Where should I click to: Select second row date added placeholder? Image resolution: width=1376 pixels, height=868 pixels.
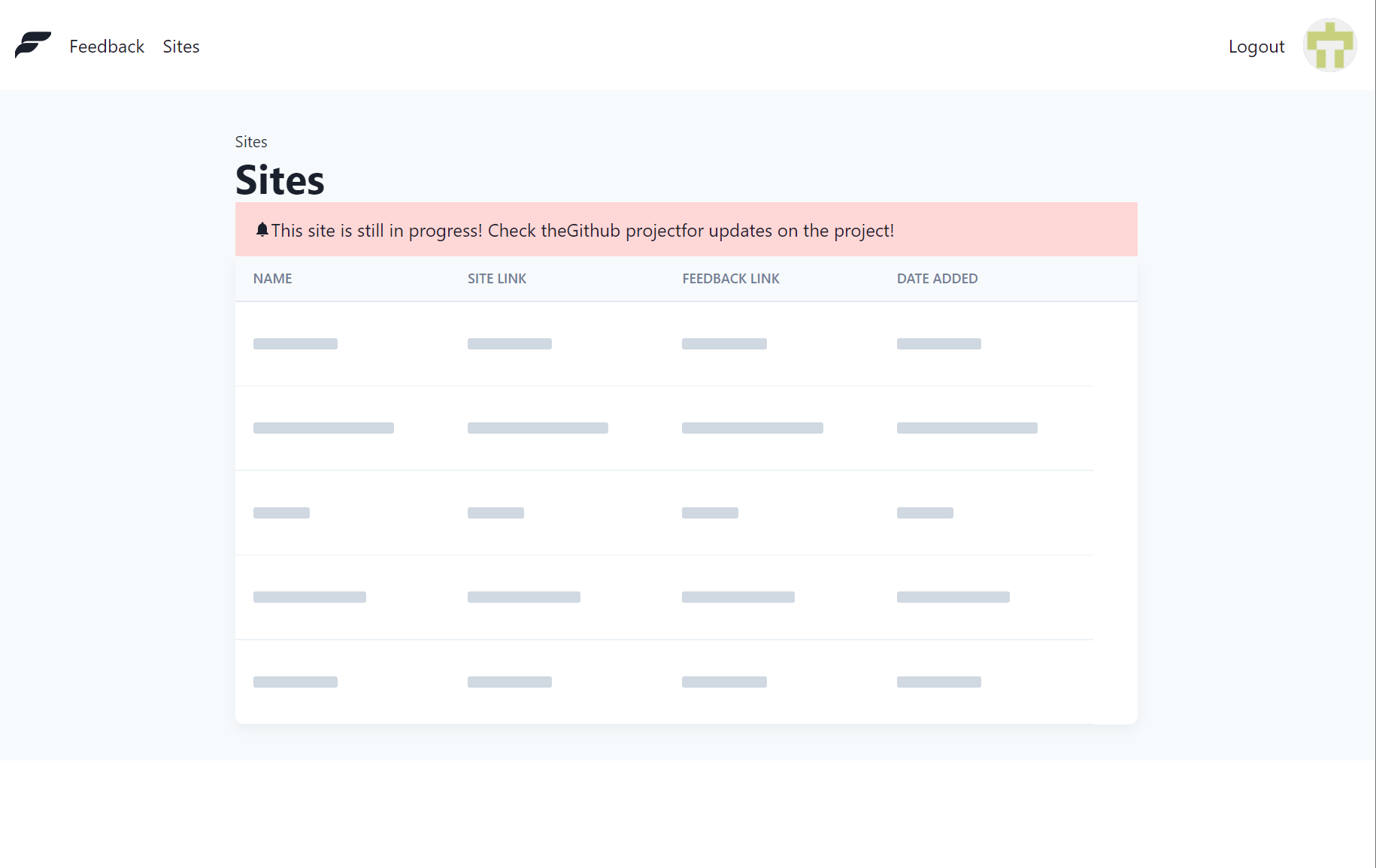(967, 428)
